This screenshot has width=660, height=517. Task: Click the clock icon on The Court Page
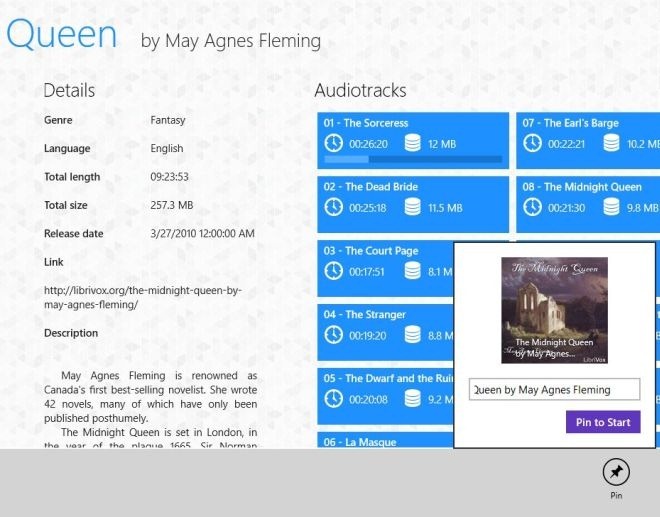pos(333,271)
